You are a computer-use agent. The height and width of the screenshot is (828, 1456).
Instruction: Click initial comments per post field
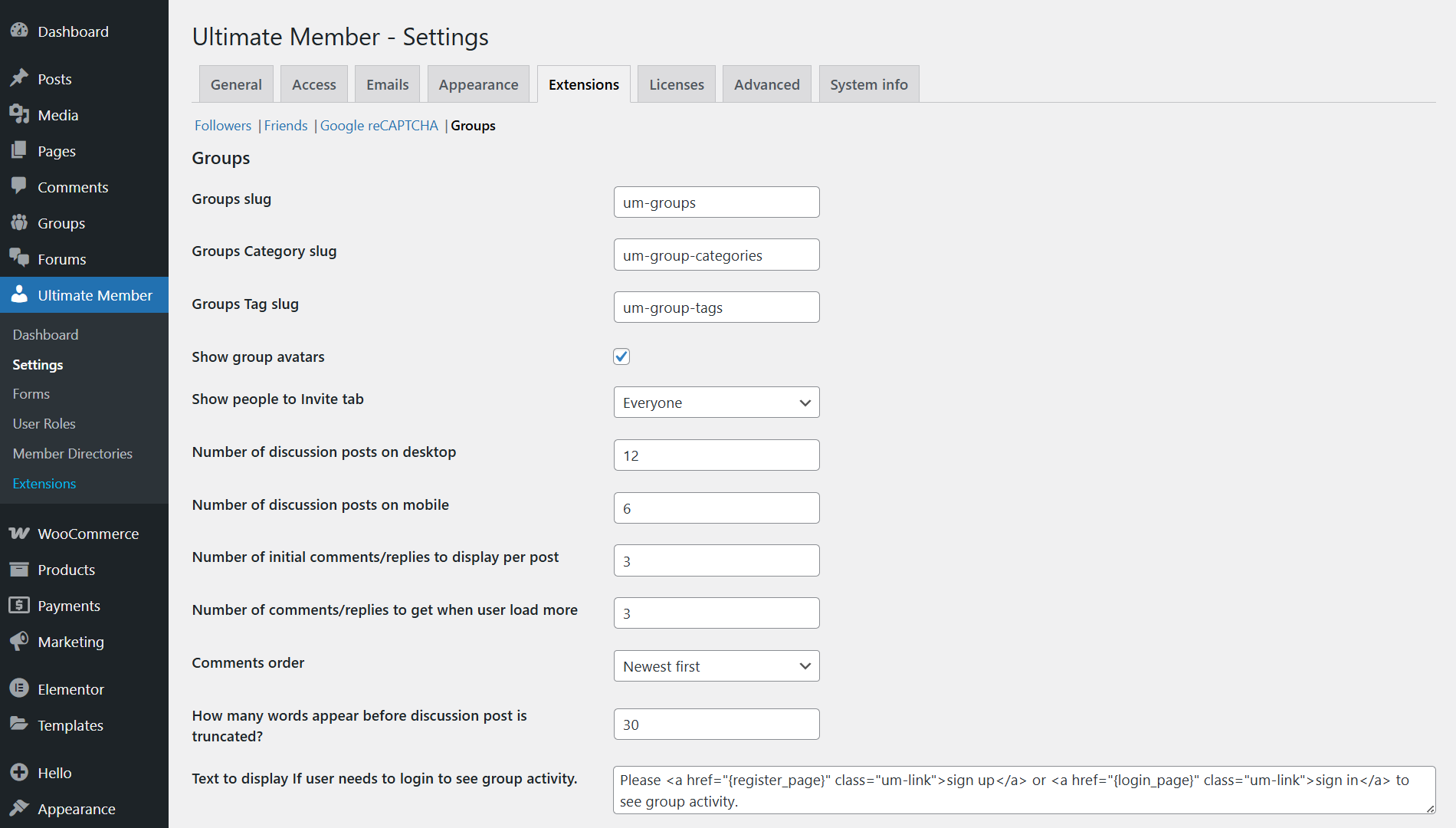(717, 560)
